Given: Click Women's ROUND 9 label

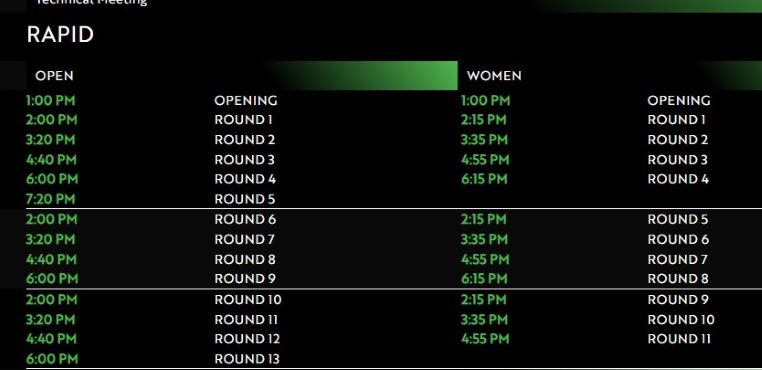Looking at the screenshot, I should pos(678,300).
